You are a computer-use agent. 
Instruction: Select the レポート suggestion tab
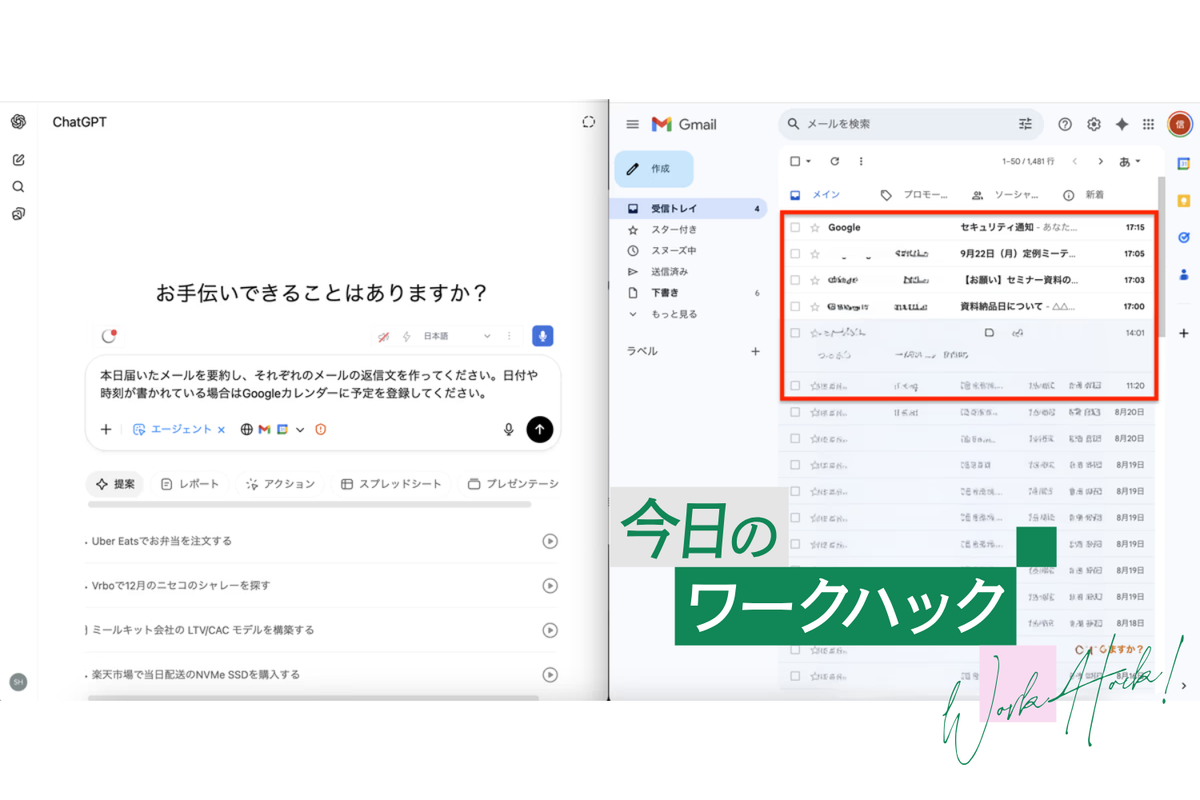[x=190, y=484]
